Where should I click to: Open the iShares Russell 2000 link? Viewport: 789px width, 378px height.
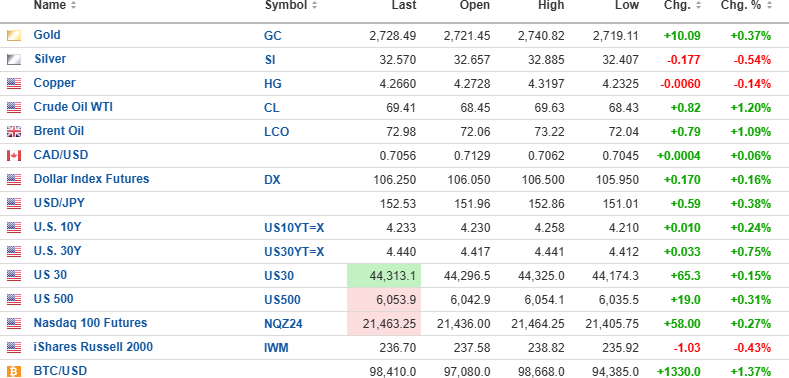pyautogui.click(x=93, y=347)
